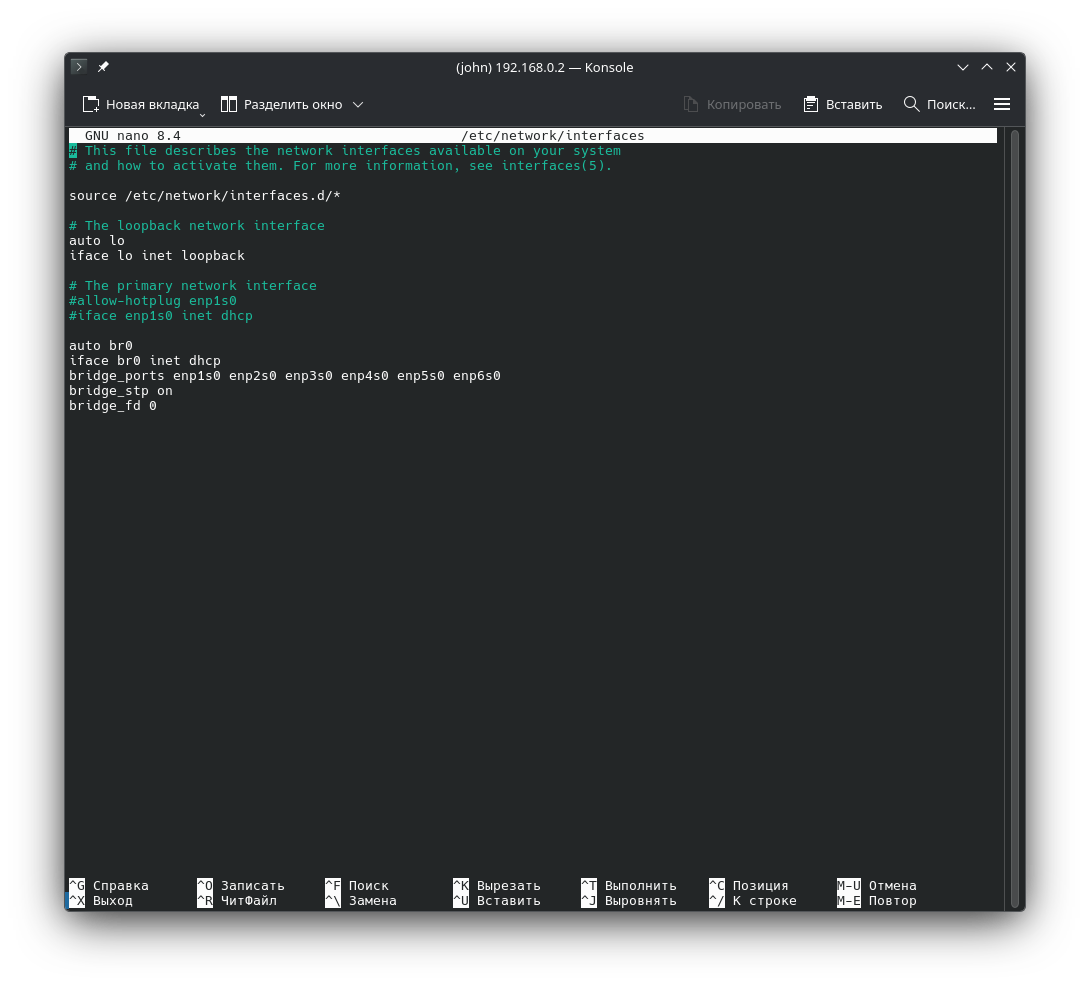Click the magnifying glass search icon

coord(911,104)
